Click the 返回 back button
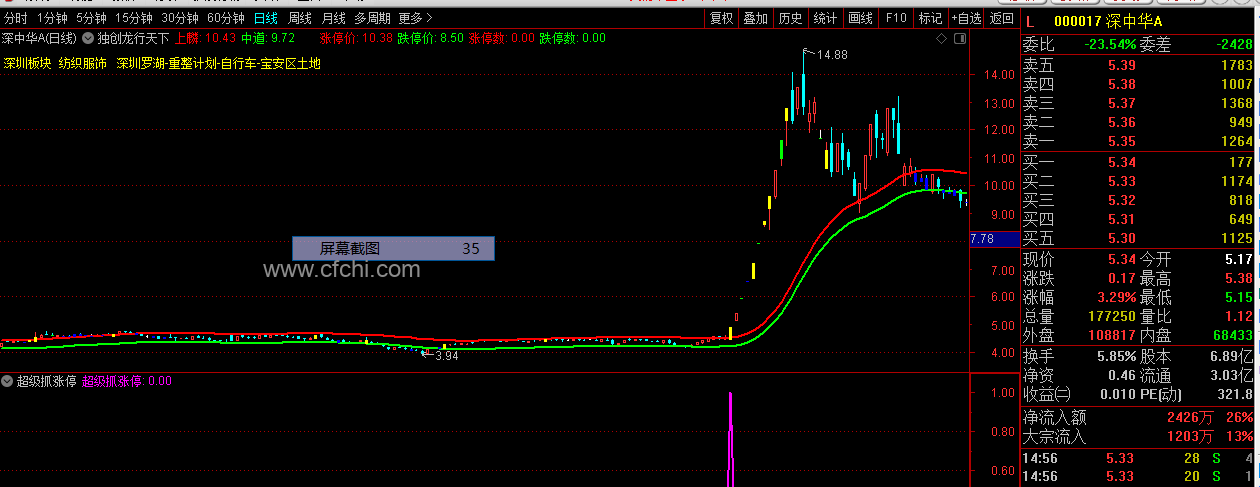Screen dimensions: 1260x487 [x=1001, y=18]
